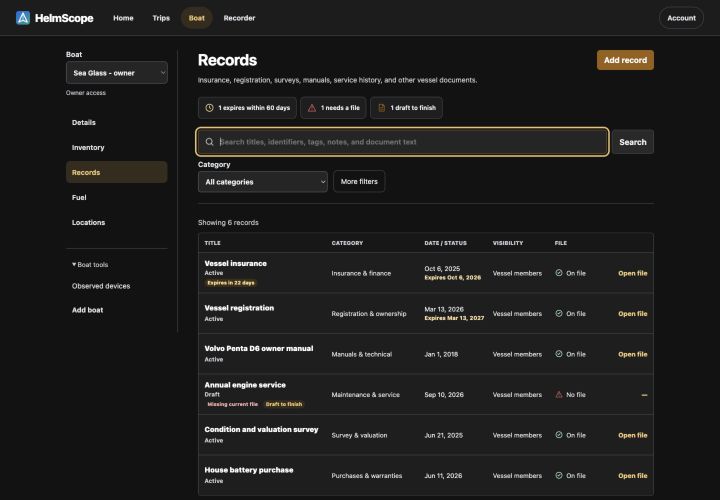The image size is (720, 500).
Task: Open Fuel in the sidebar
Action: (x=117, y=197)
